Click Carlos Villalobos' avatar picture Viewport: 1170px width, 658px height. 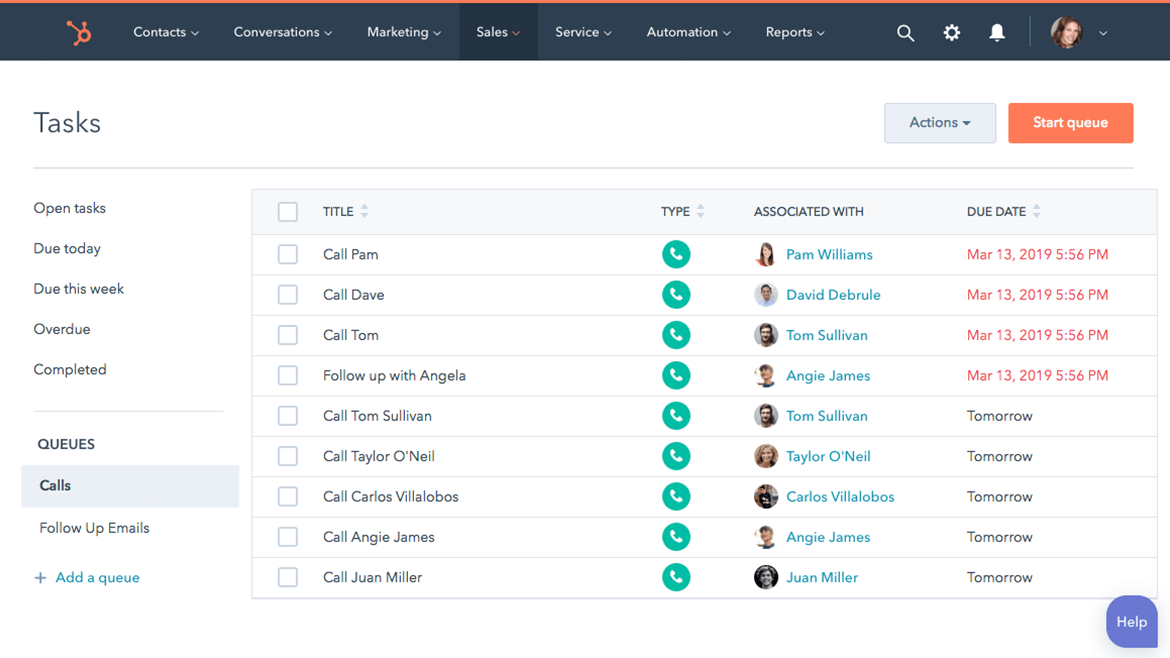(x=766, y=496)
